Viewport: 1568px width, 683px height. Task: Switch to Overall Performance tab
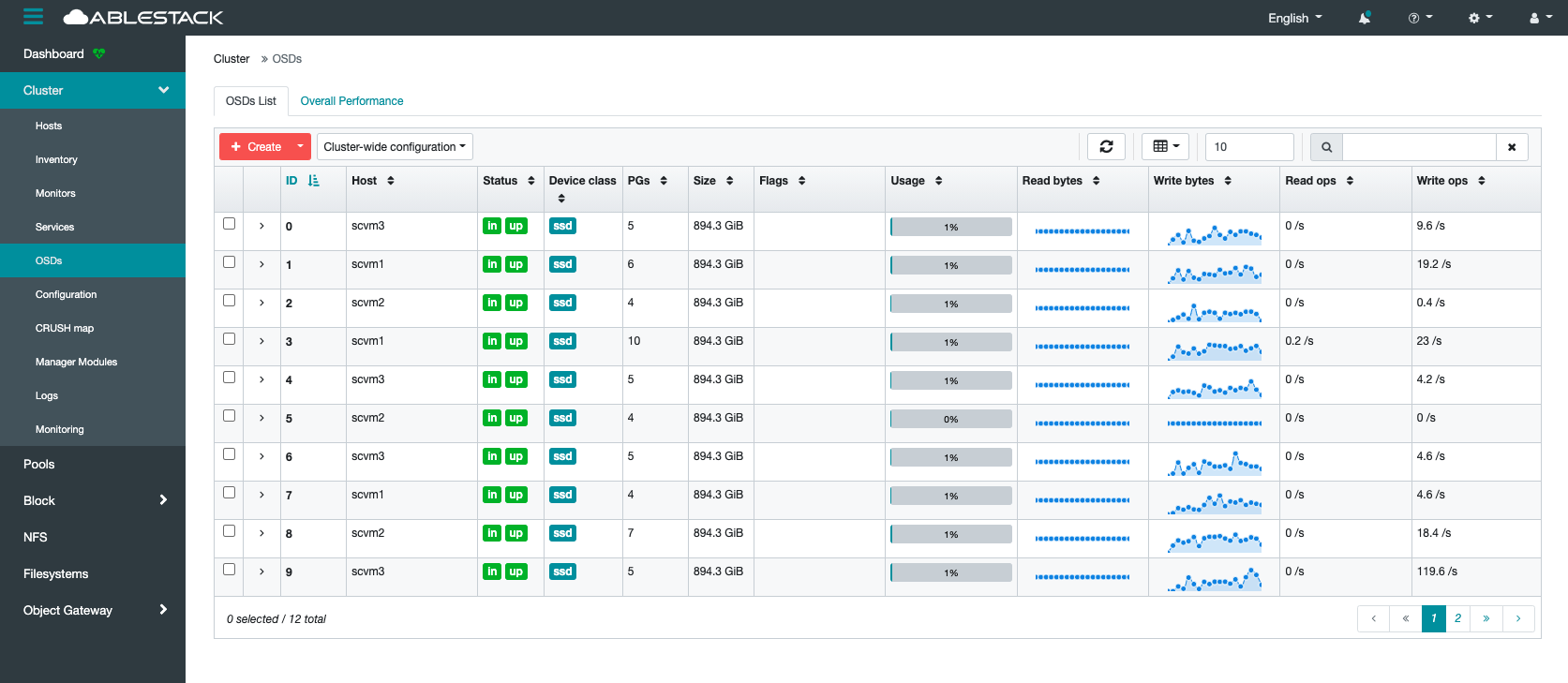(351, 101)
